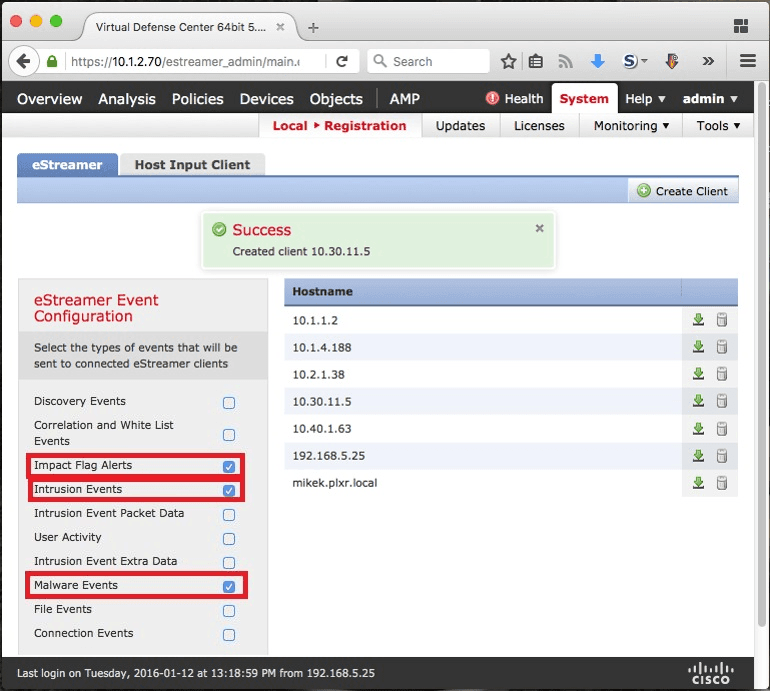
Task: Open new browser tab with plus
Action: tap(313, 28)
